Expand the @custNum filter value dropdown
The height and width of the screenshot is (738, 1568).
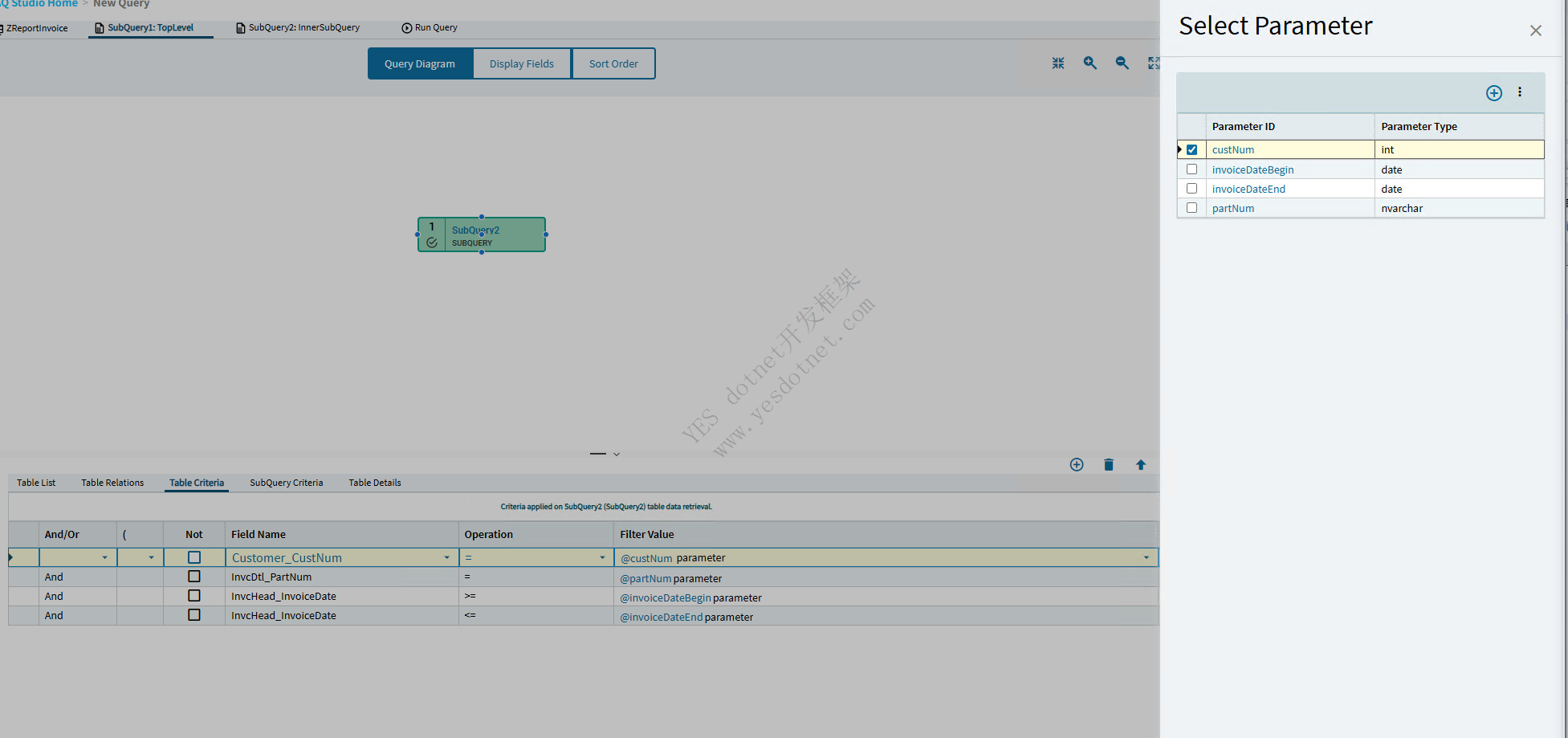pyautogui.click(x=1146, y=558)
